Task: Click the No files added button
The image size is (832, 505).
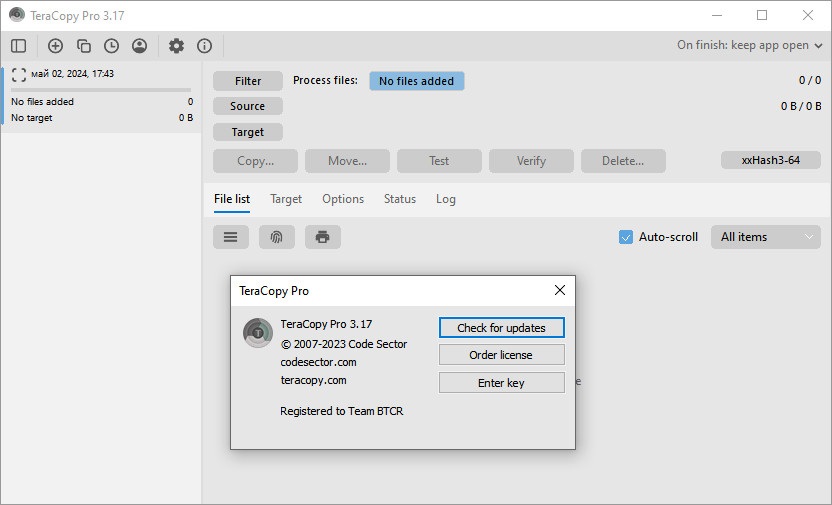Action: tap(417, 81)
